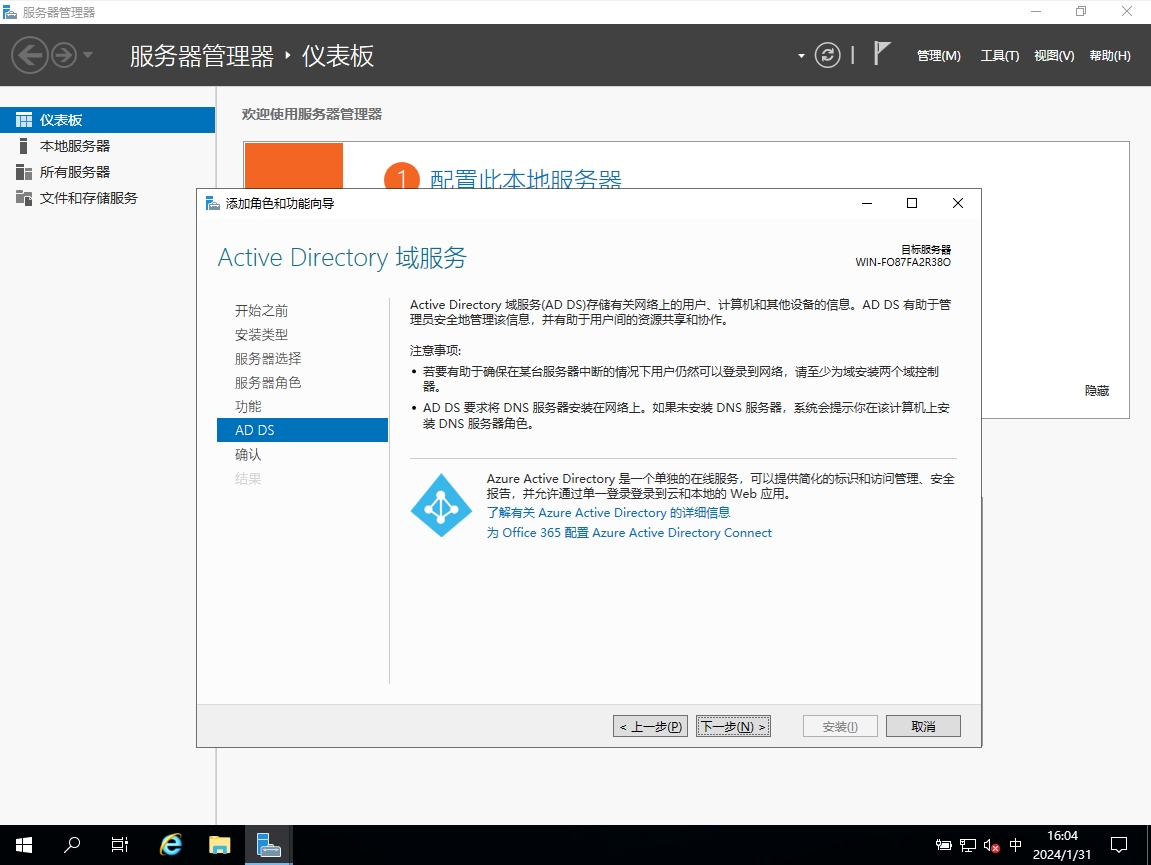1151x865 pixels.
Task: Click the refresh icon in header
Action: (827, 55)
